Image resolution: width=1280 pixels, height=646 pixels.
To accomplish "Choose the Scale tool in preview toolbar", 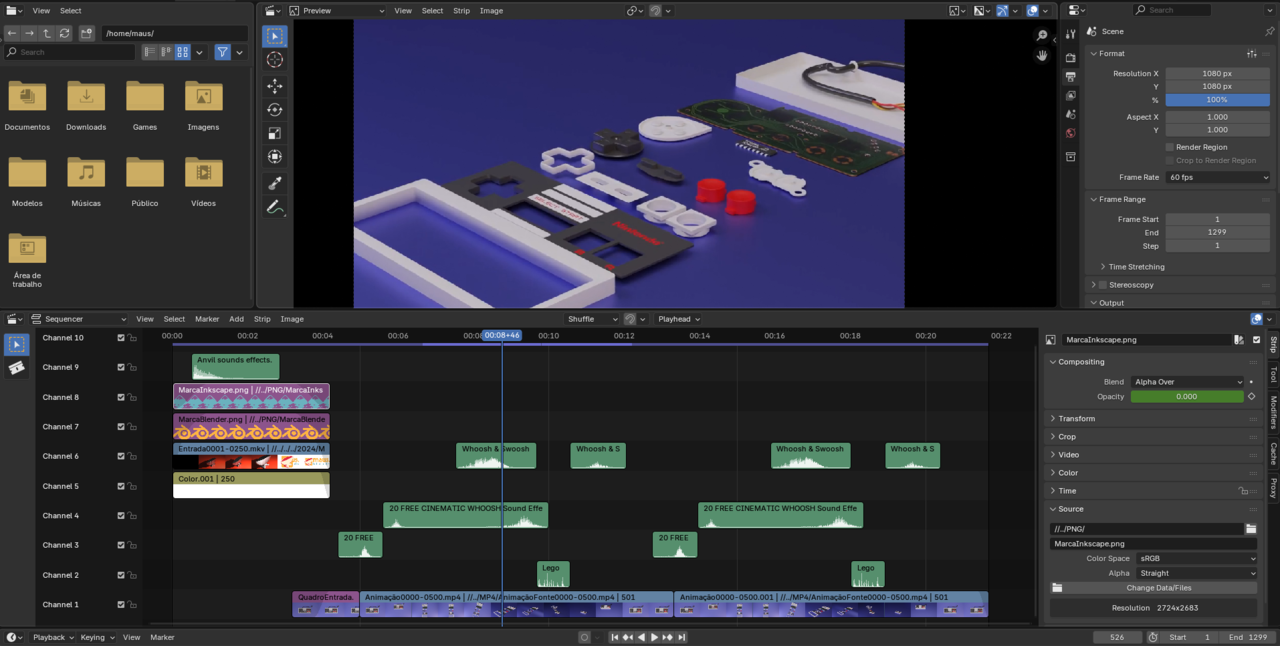I will point(275,133).
